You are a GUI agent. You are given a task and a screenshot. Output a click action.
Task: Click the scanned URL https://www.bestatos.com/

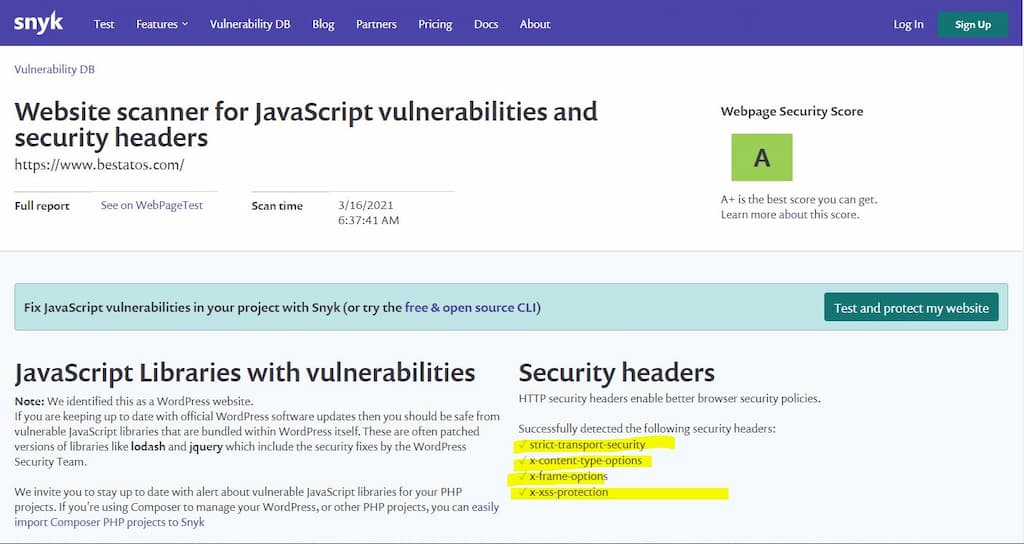[99, 165]
